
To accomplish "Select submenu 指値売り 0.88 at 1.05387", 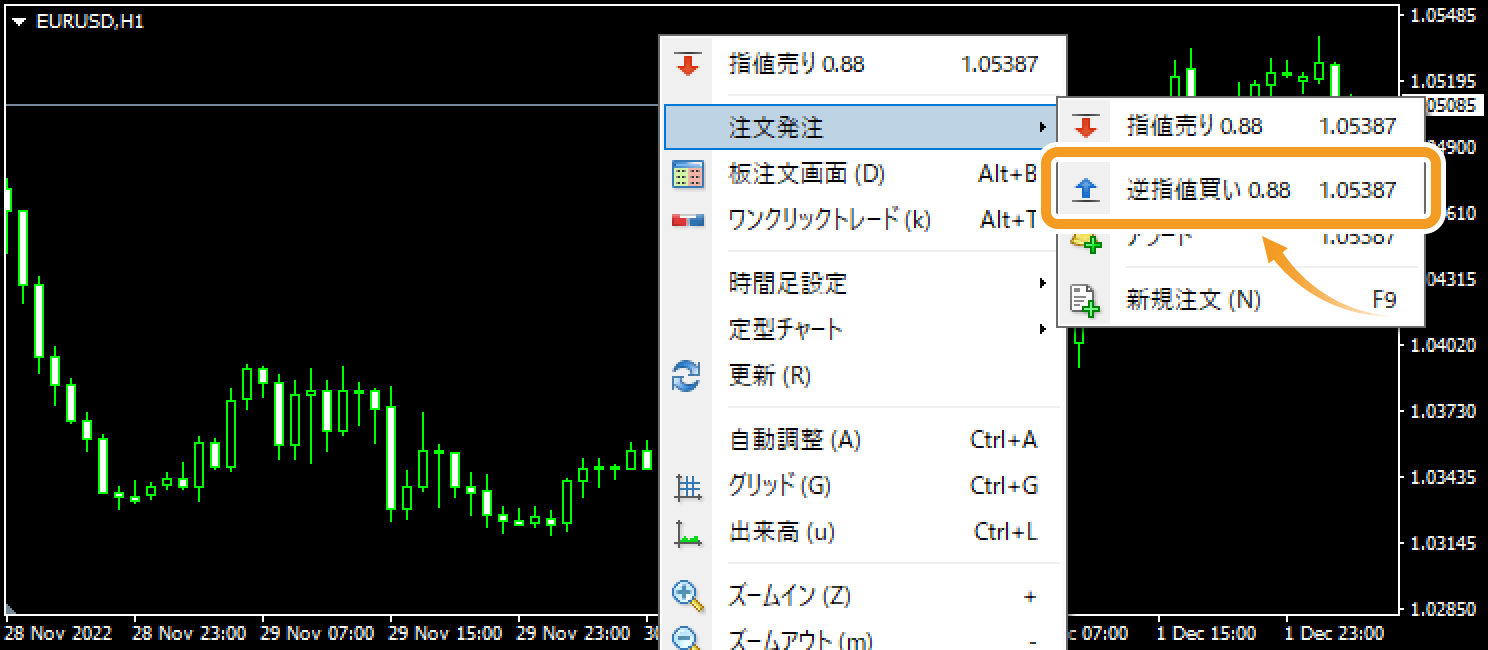I will coord(1241,127).
